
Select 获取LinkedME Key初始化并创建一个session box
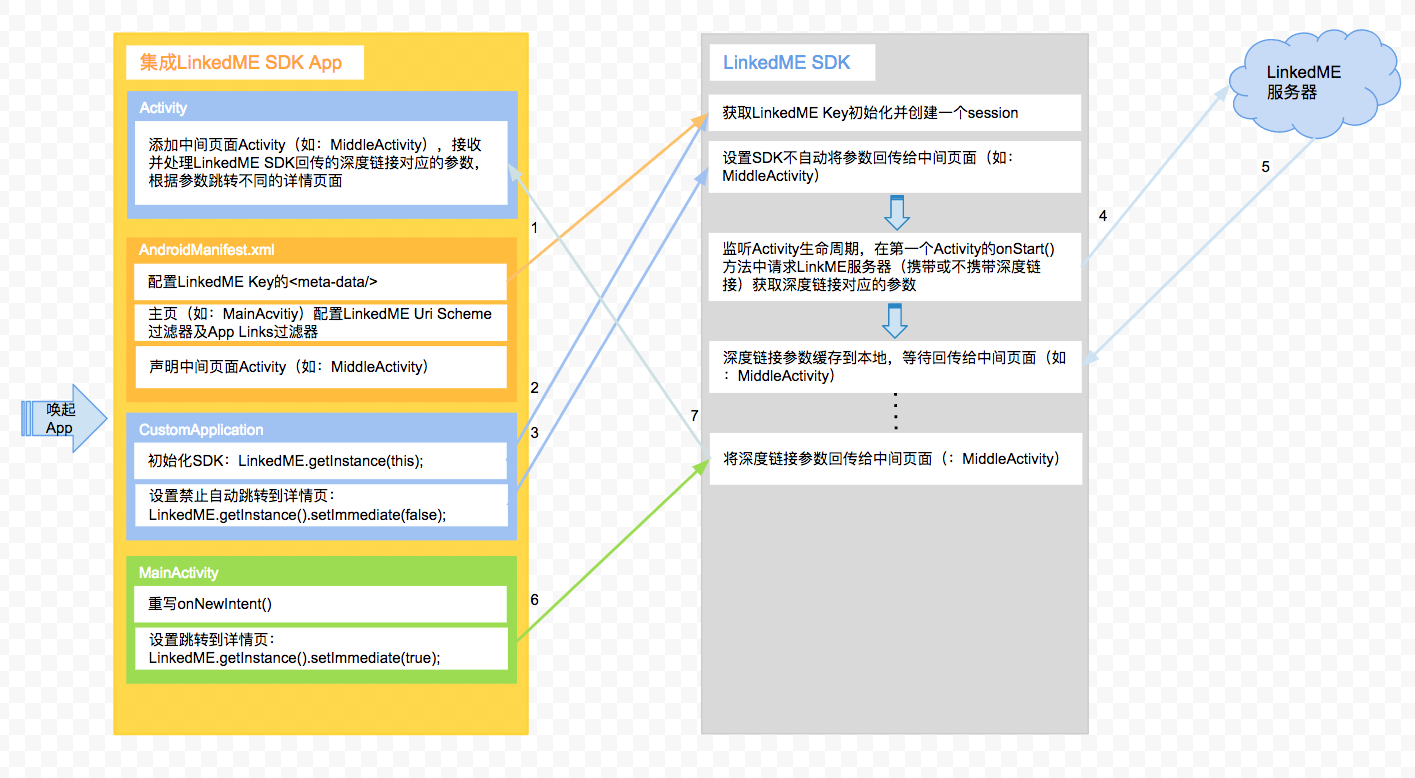[895, 113]
